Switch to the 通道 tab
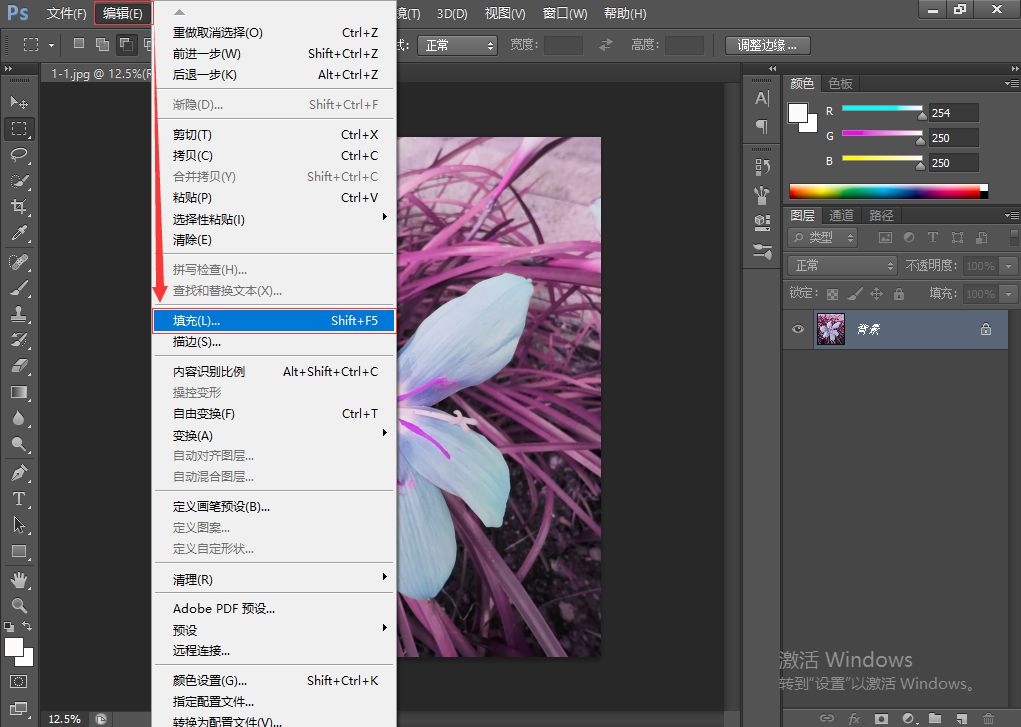The image size is (1021, 727). tap(841, 215)
